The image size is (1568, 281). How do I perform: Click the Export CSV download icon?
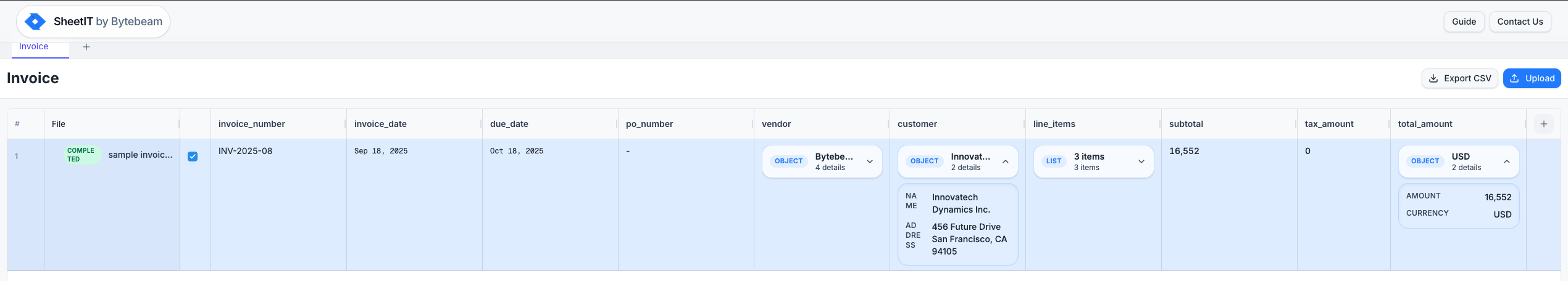(1433, 78)
